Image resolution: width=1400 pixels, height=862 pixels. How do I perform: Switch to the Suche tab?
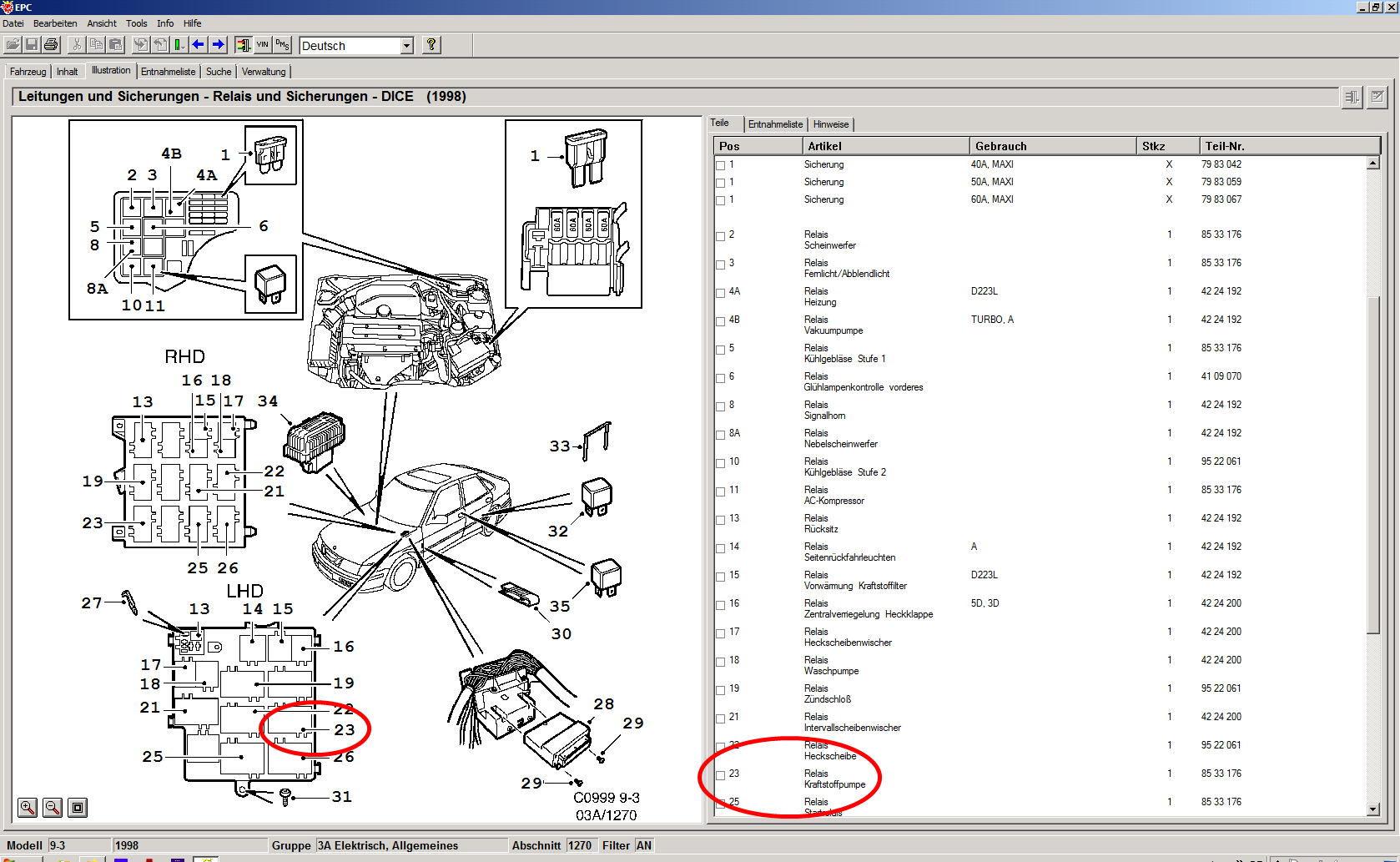pyautogui.click(x=219, y=72)
